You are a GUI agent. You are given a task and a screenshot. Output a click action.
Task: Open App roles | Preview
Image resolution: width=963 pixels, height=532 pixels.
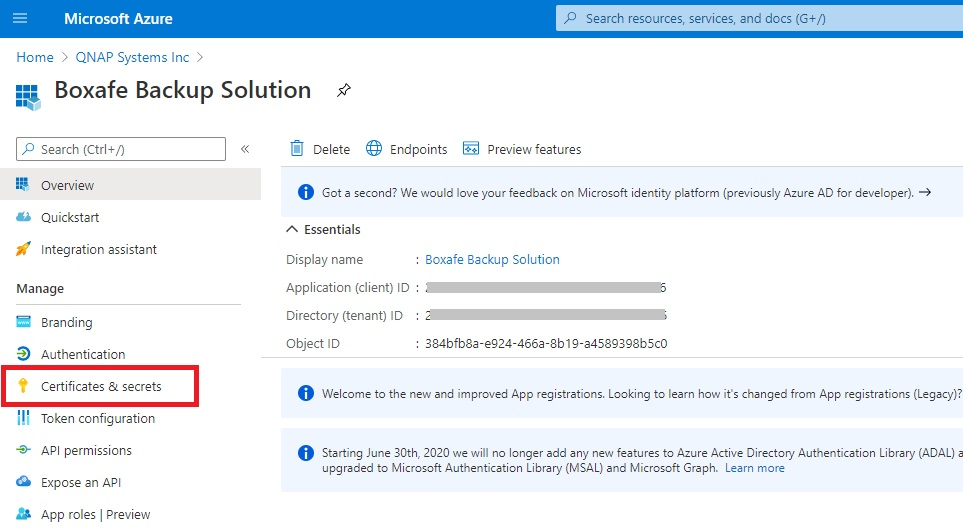[x=95, y=514]
